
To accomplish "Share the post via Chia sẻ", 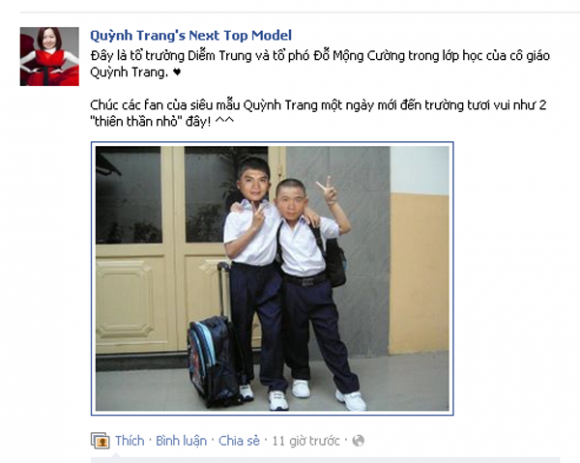I will [x=239, y=441].
